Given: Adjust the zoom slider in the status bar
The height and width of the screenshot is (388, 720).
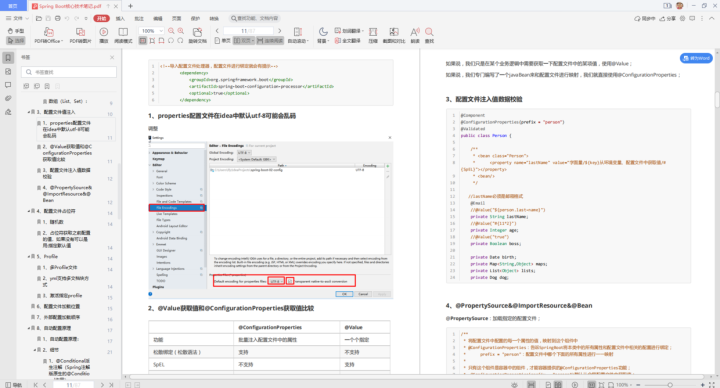Looking at the screenshot, I should tap(670, 385).
